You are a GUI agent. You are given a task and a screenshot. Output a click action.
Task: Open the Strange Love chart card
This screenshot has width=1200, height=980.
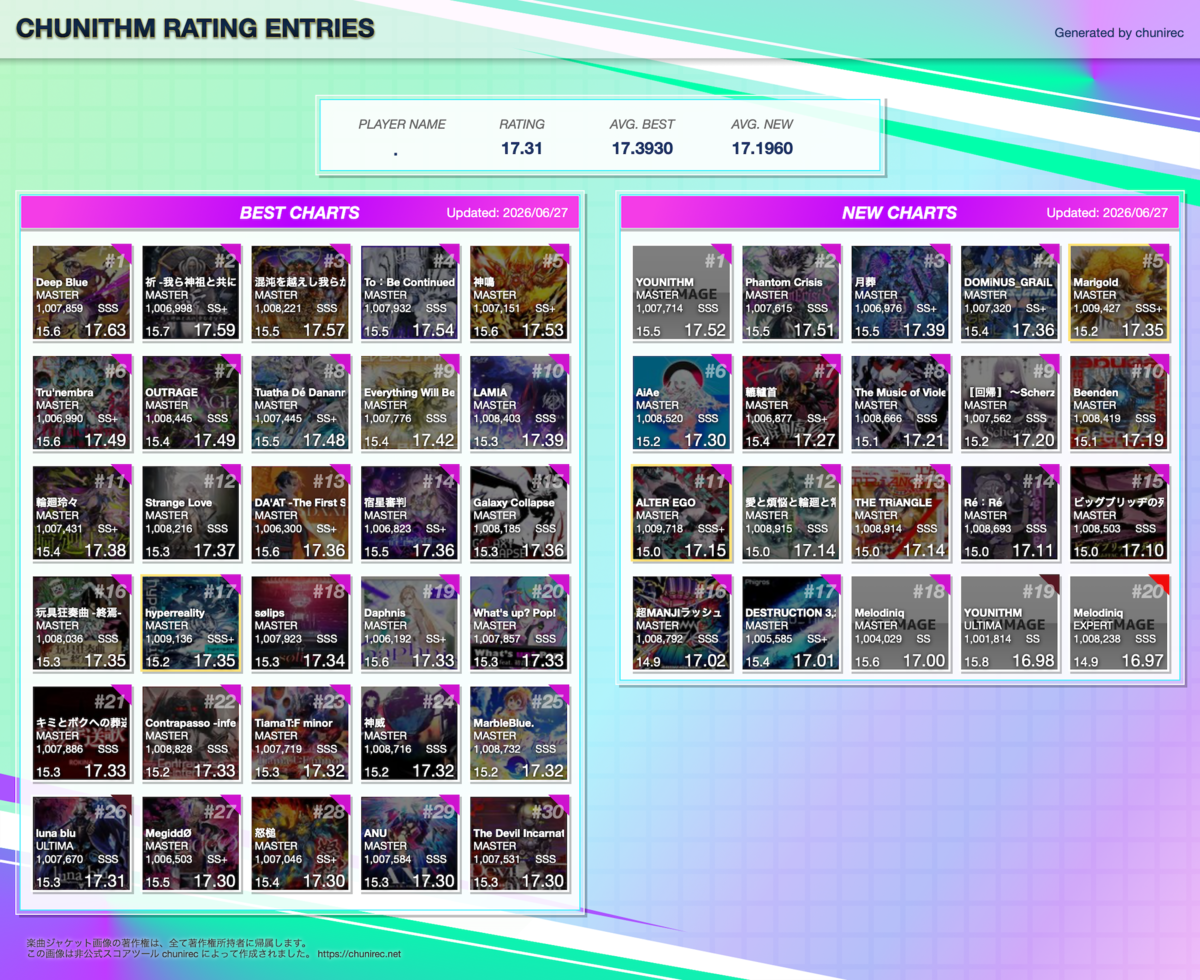pos(190,513)
